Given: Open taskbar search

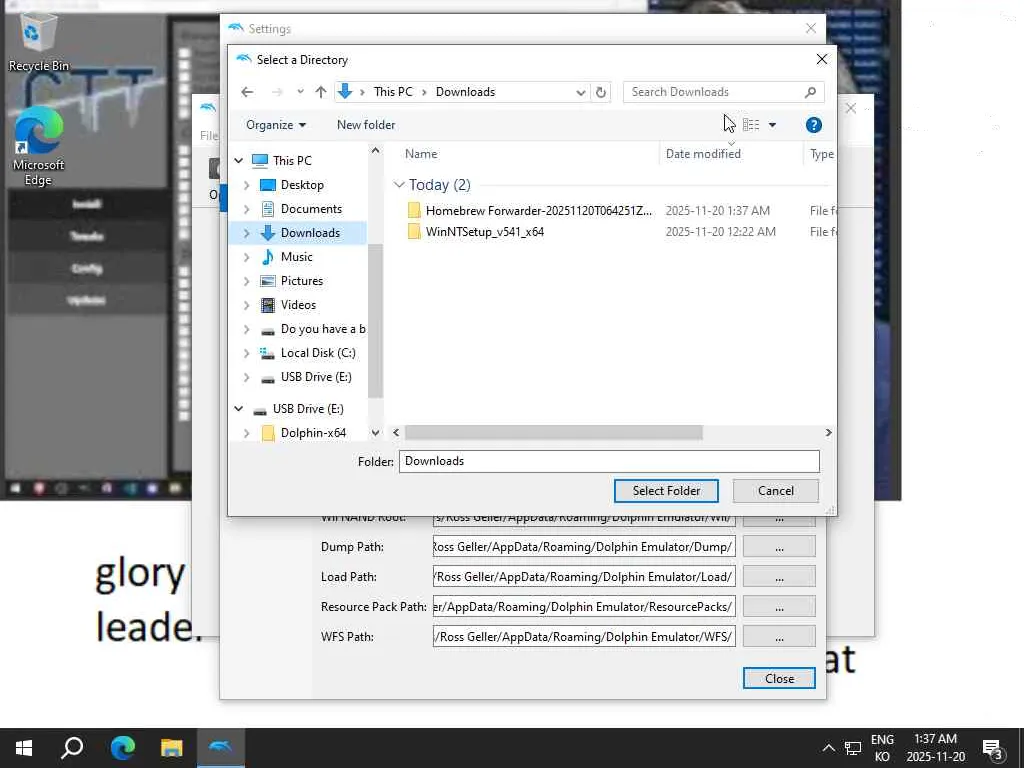Looking at the screenshot, I should (72, 748).
